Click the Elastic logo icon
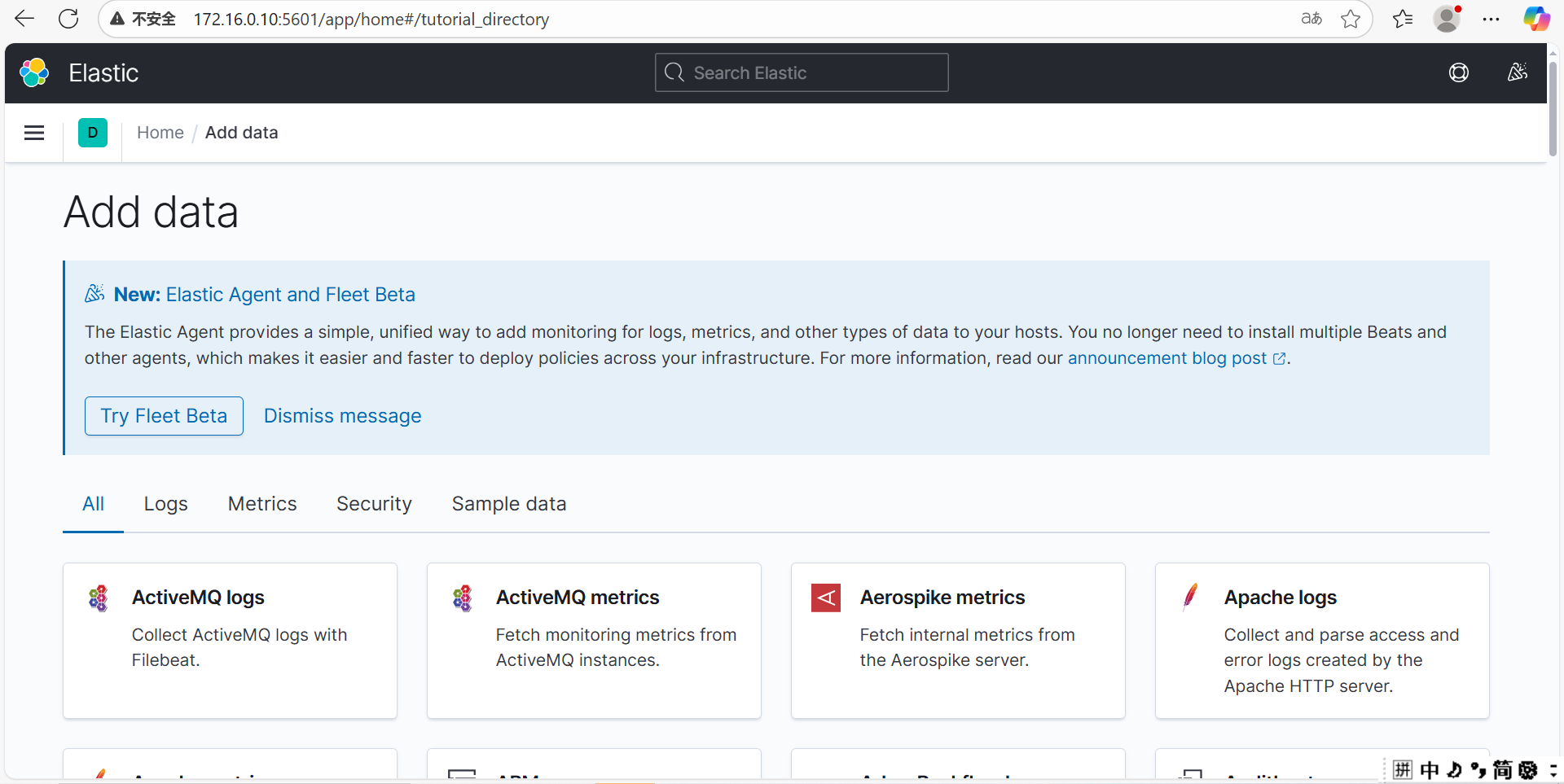This screenshot has width=1564, height=784. (x=34, y=72)
